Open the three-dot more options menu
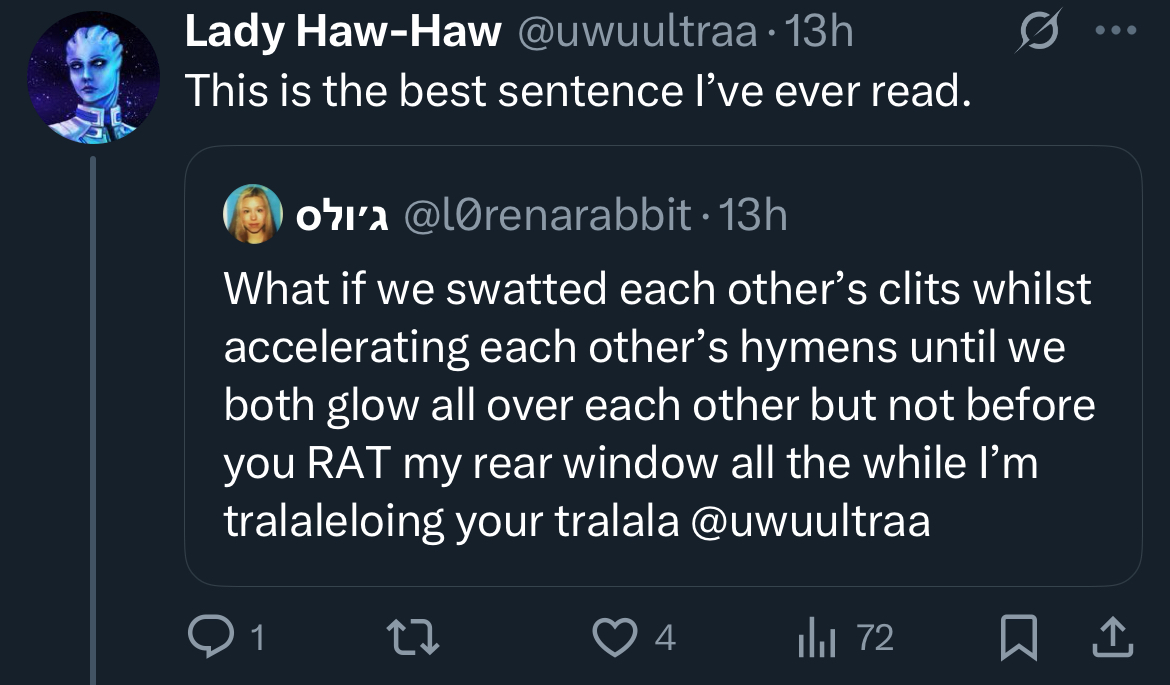1170x685 pixels. point(1117,32)
